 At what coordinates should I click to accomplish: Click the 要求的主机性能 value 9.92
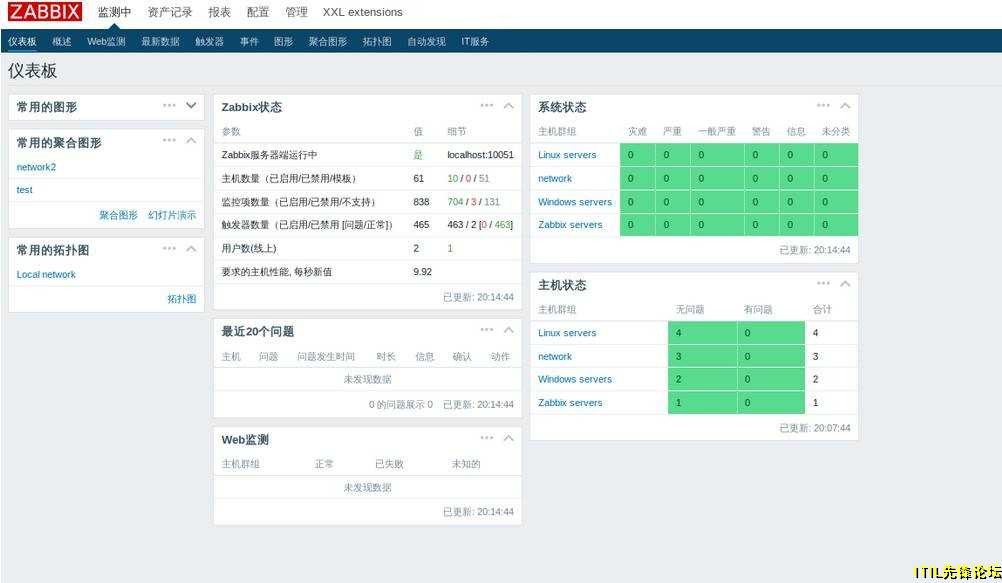422,272
